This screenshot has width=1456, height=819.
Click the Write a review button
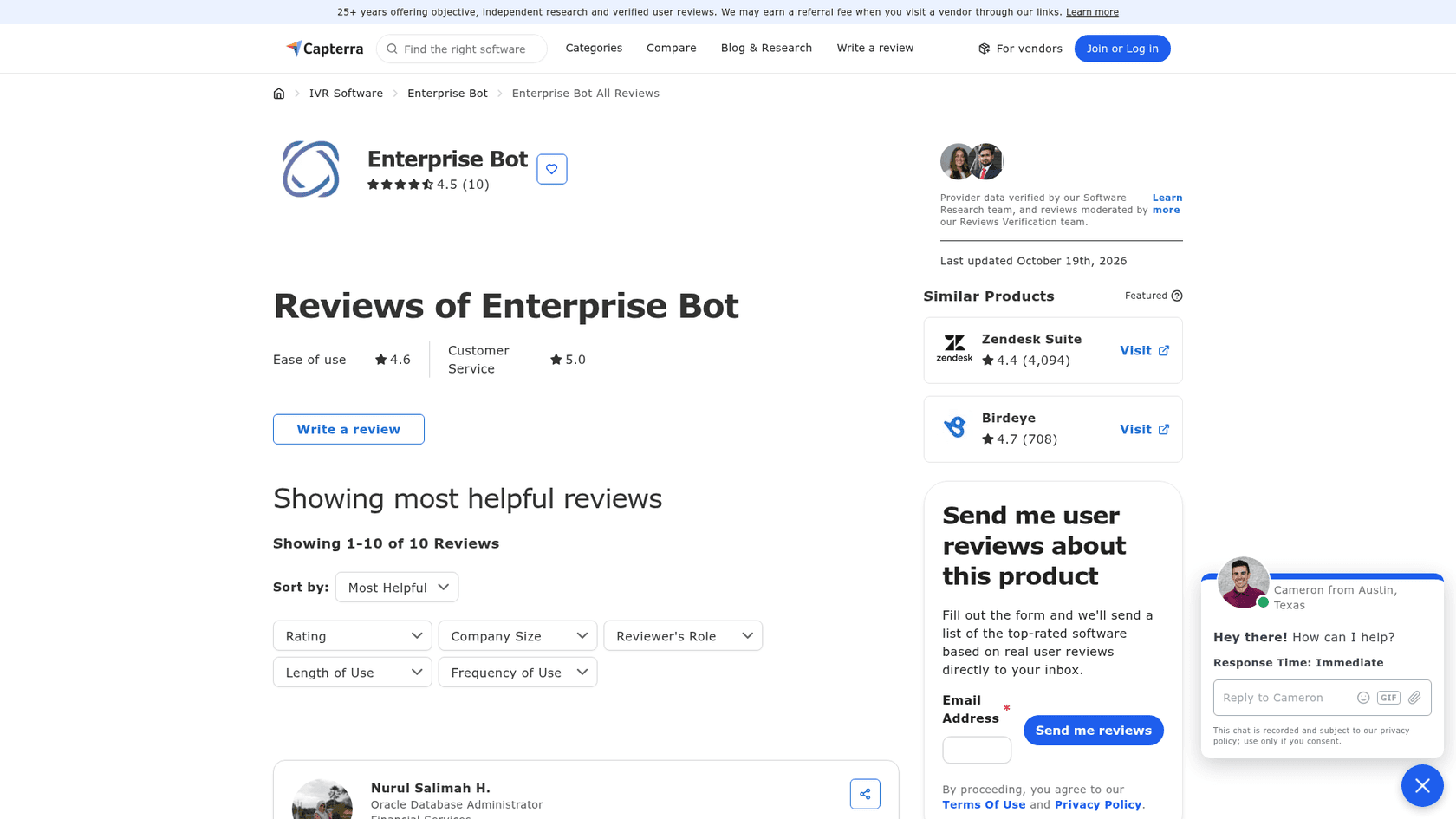pos(348,429)
